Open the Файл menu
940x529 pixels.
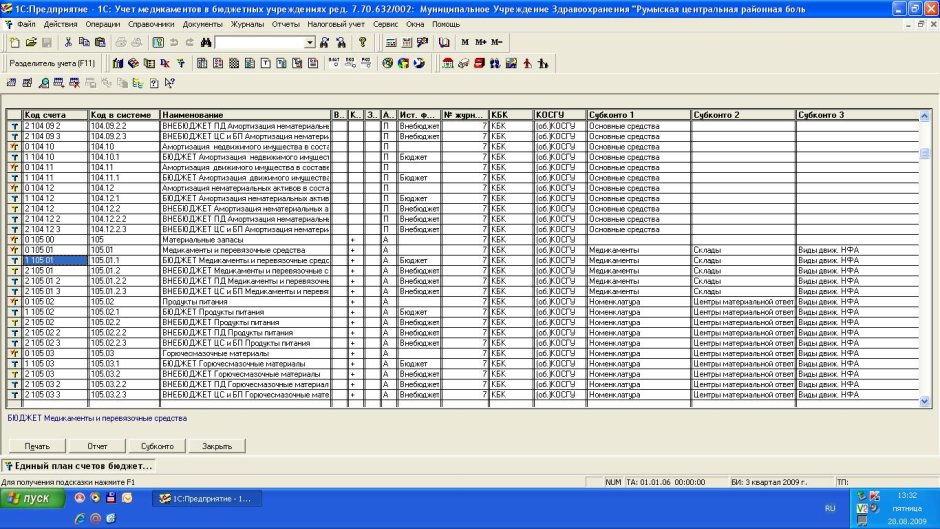click(x=26, y=24)
